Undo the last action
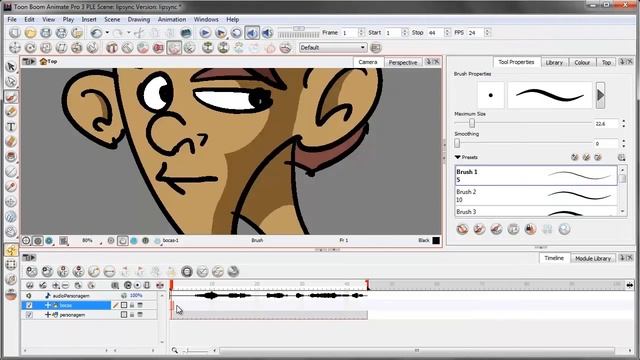The image size is (640, 360). 96,33
